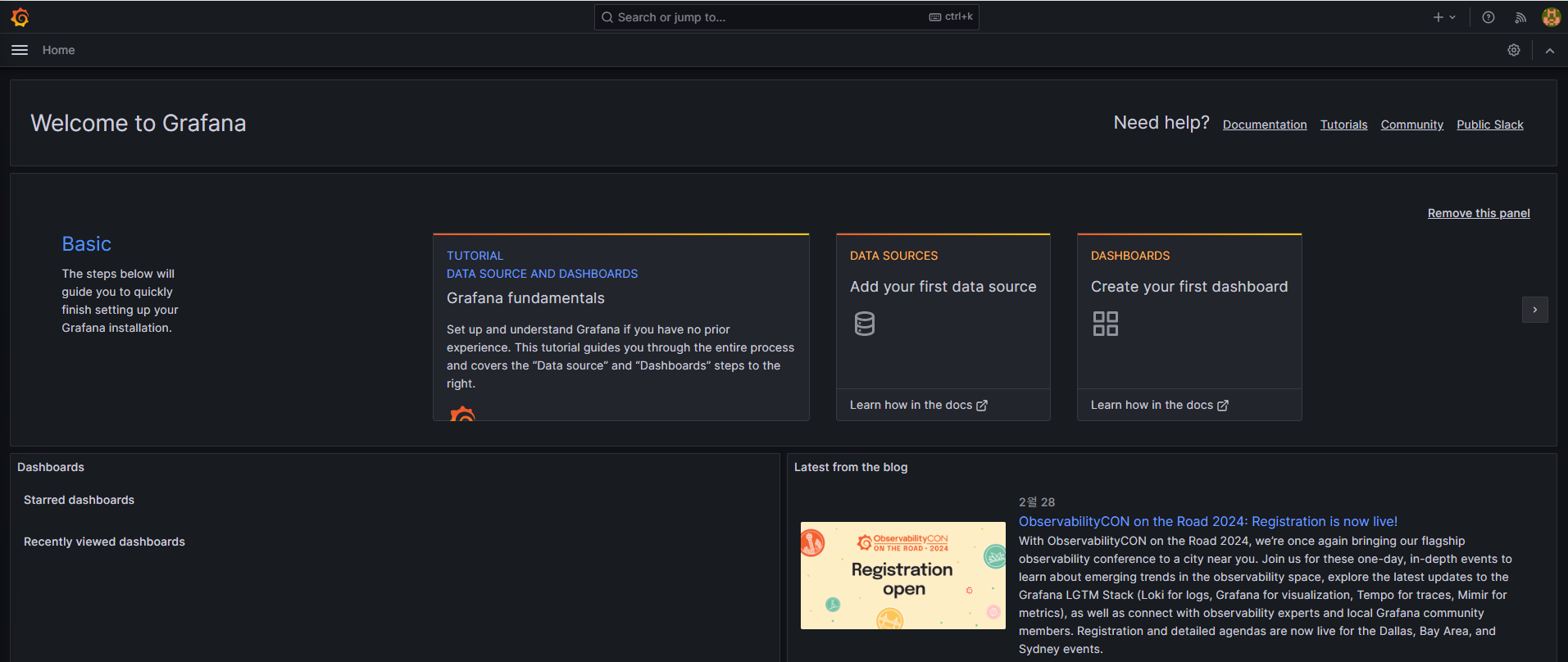Open the Community link
This screenshot has height=662, width=1568.
point(1411,125)
